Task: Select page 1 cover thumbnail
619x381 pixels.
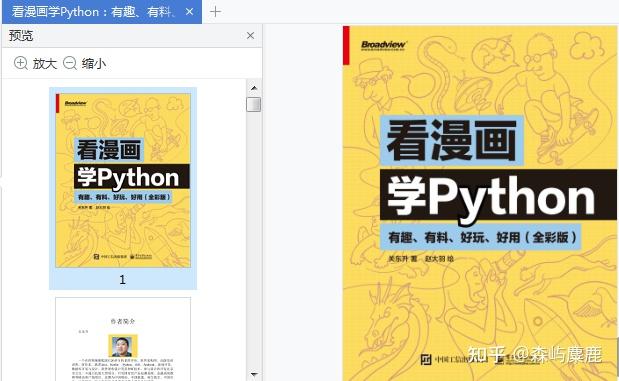Action: pos(123,180)
